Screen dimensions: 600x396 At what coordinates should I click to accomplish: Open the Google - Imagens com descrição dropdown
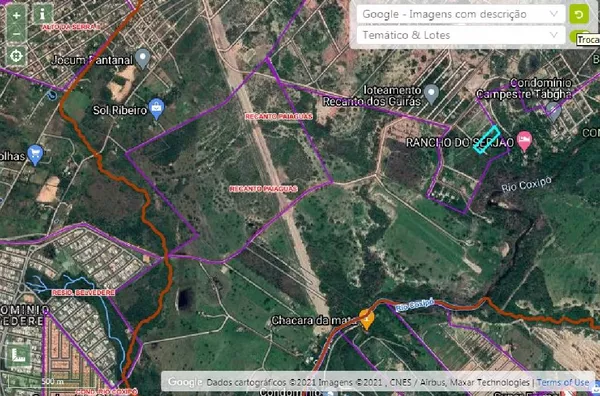pyautogui.click(x=461, y=14)
